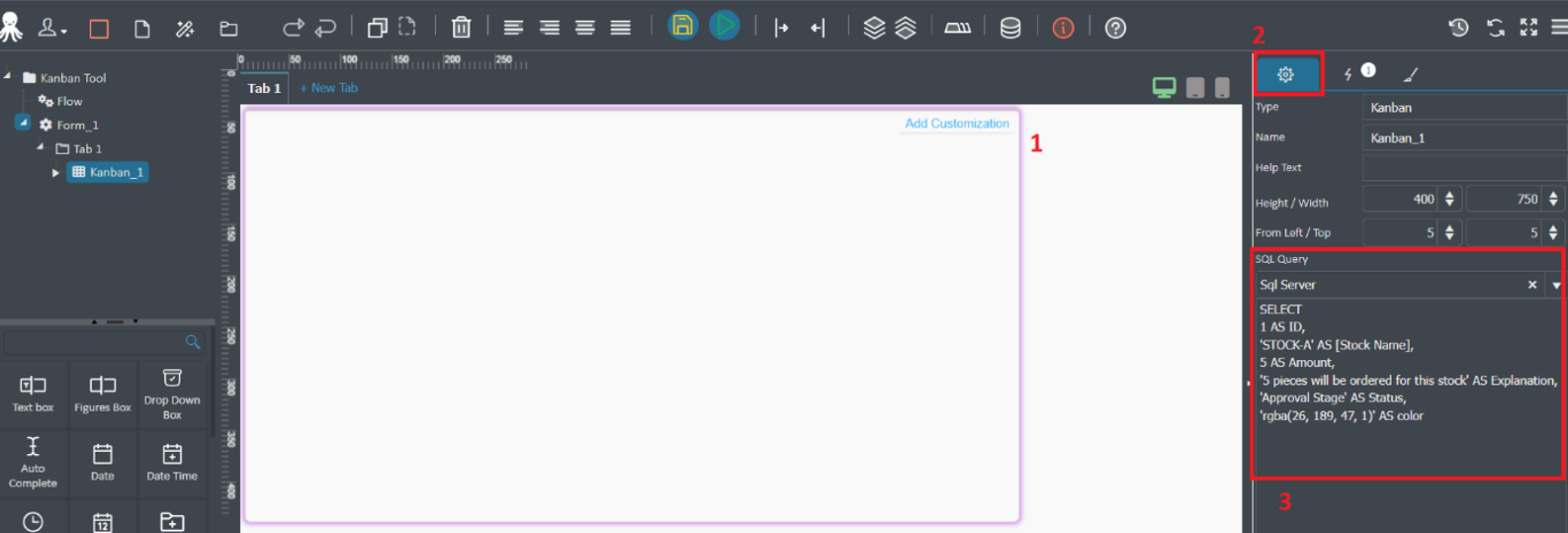The height and width of the screenshot is (533, 1568).
Task: Add a new tab with + New Tab
Action: coord(329,88)
